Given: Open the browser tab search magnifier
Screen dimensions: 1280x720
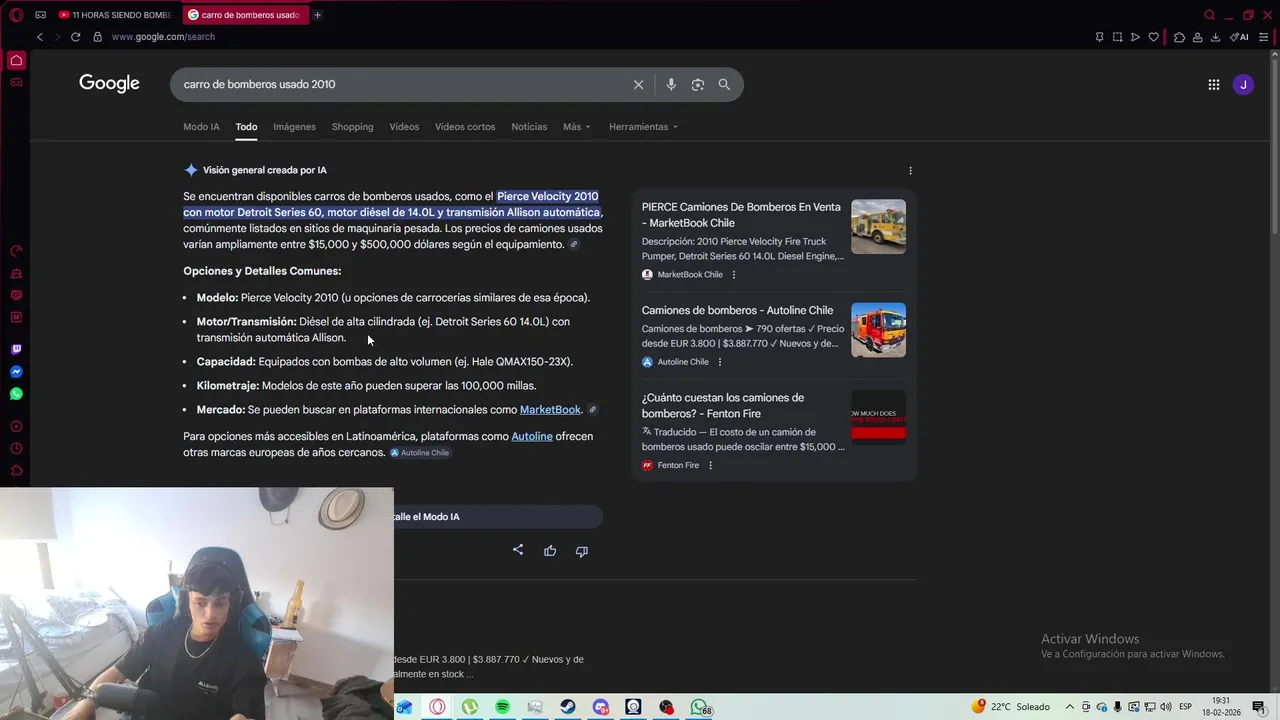Looking at the screenshot, I should 1209,15.
